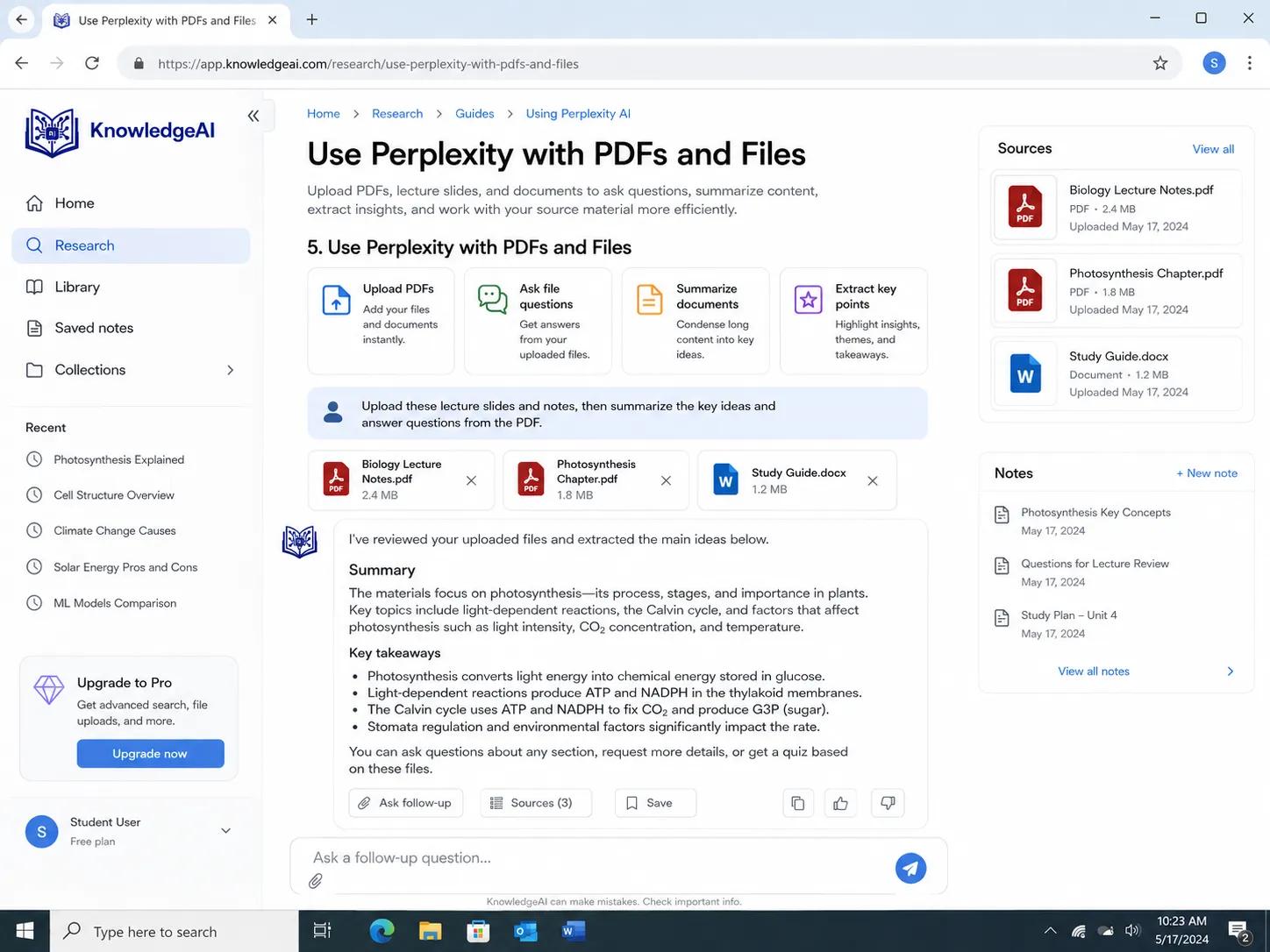This screenshot has width=1270, height=952.
Task: Open Photosynthesis Chapter.pdf in Sources
Action: coord(1117,291)
